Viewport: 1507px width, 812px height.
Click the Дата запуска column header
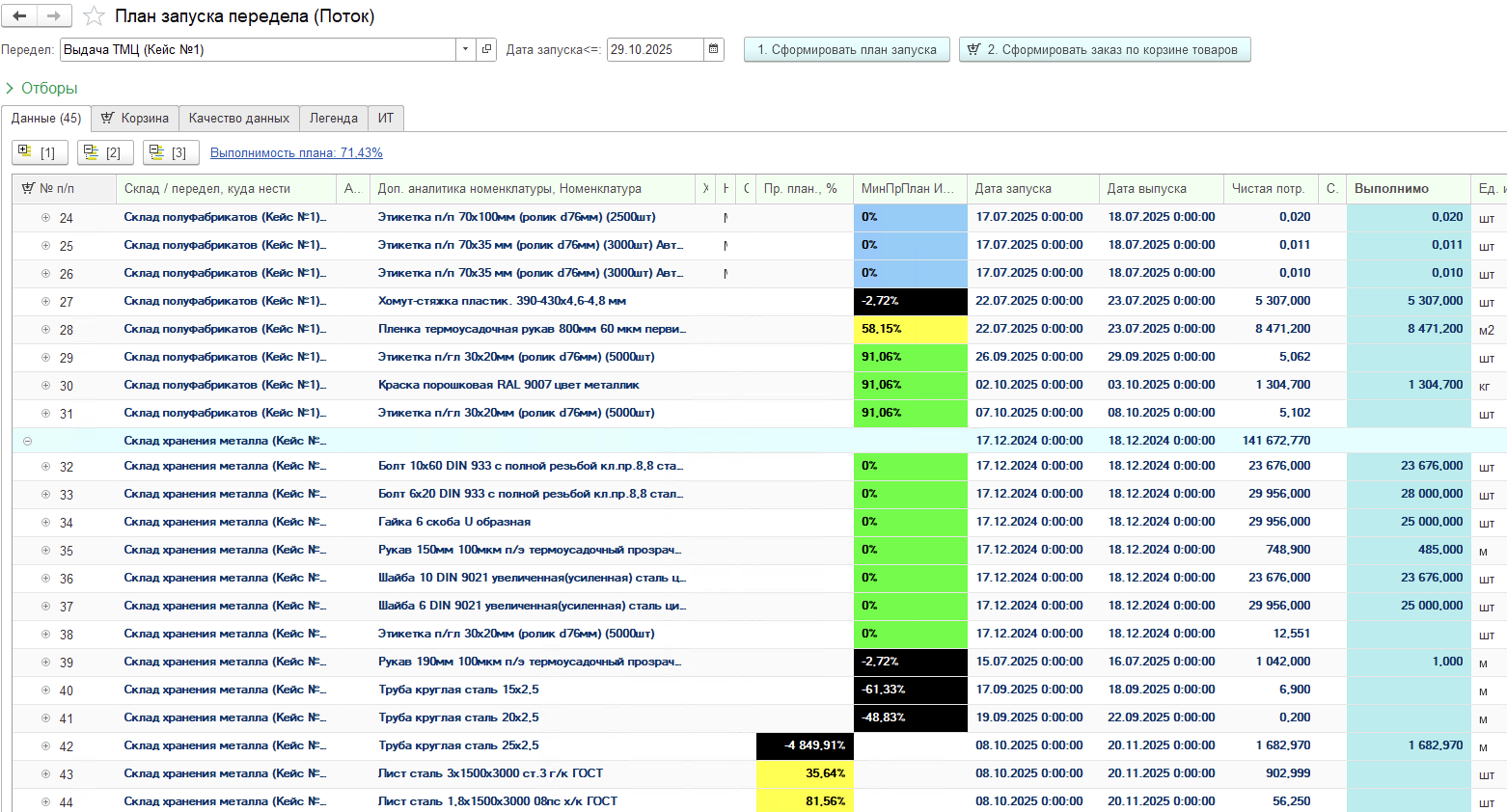[x=1033, y=189]
